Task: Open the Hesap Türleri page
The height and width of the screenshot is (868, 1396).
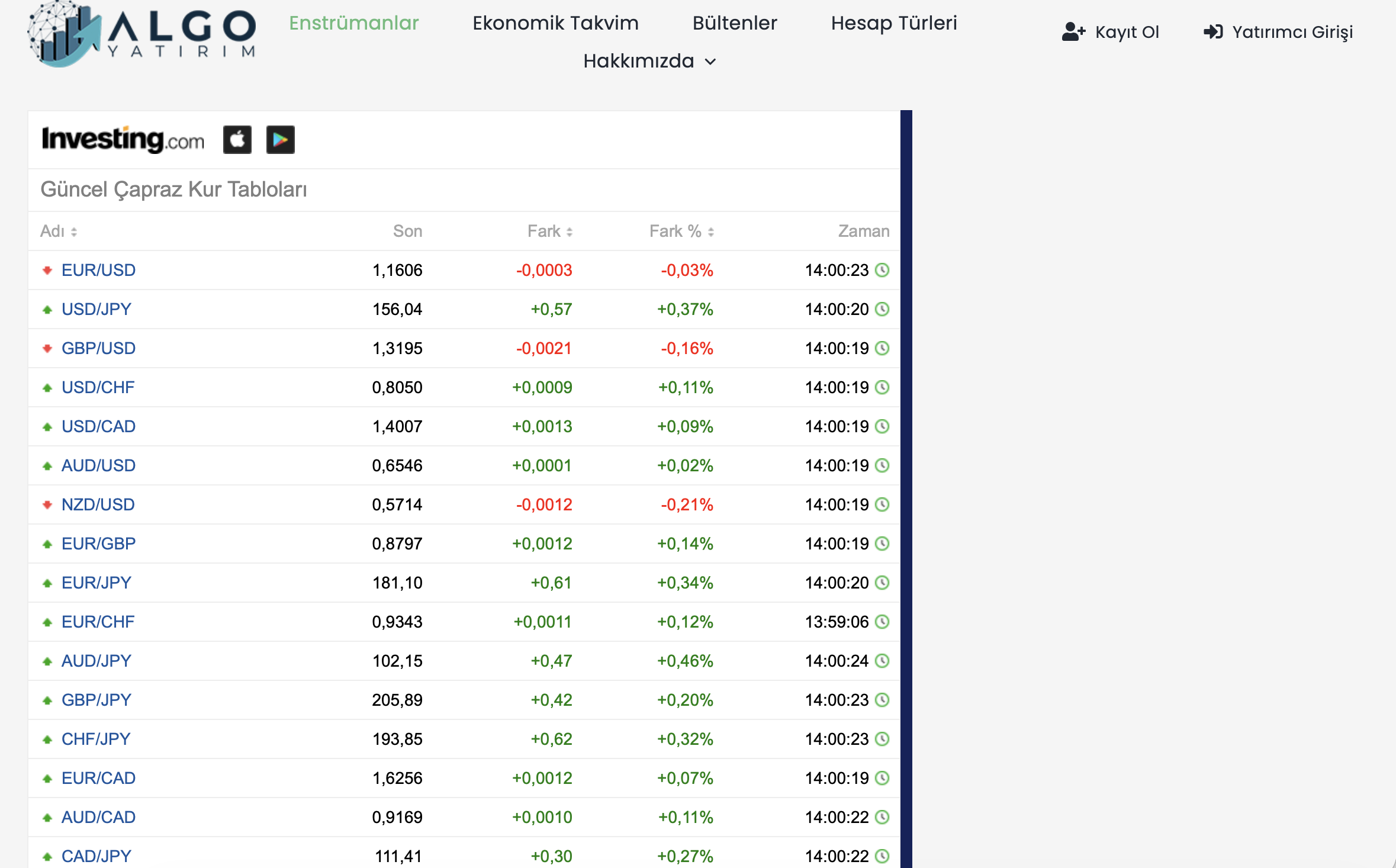Action: (x=893, y=23)
